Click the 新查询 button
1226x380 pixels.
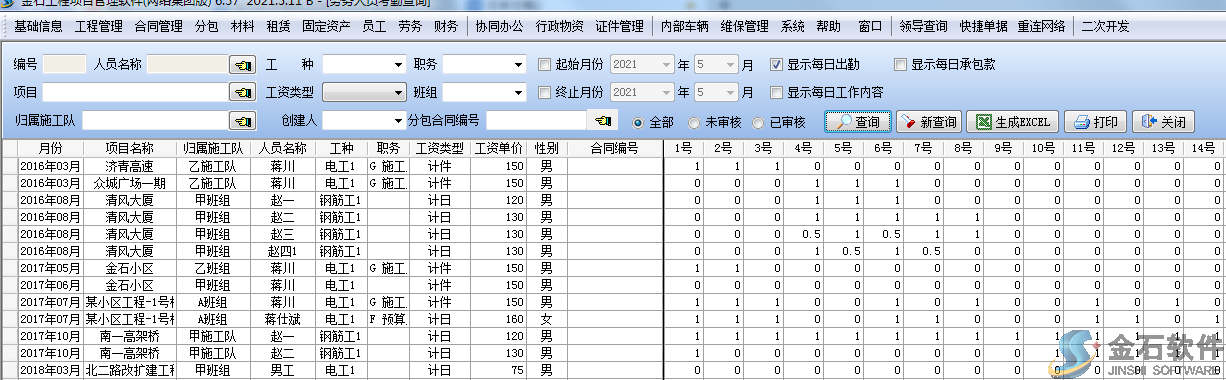point(928,122)
